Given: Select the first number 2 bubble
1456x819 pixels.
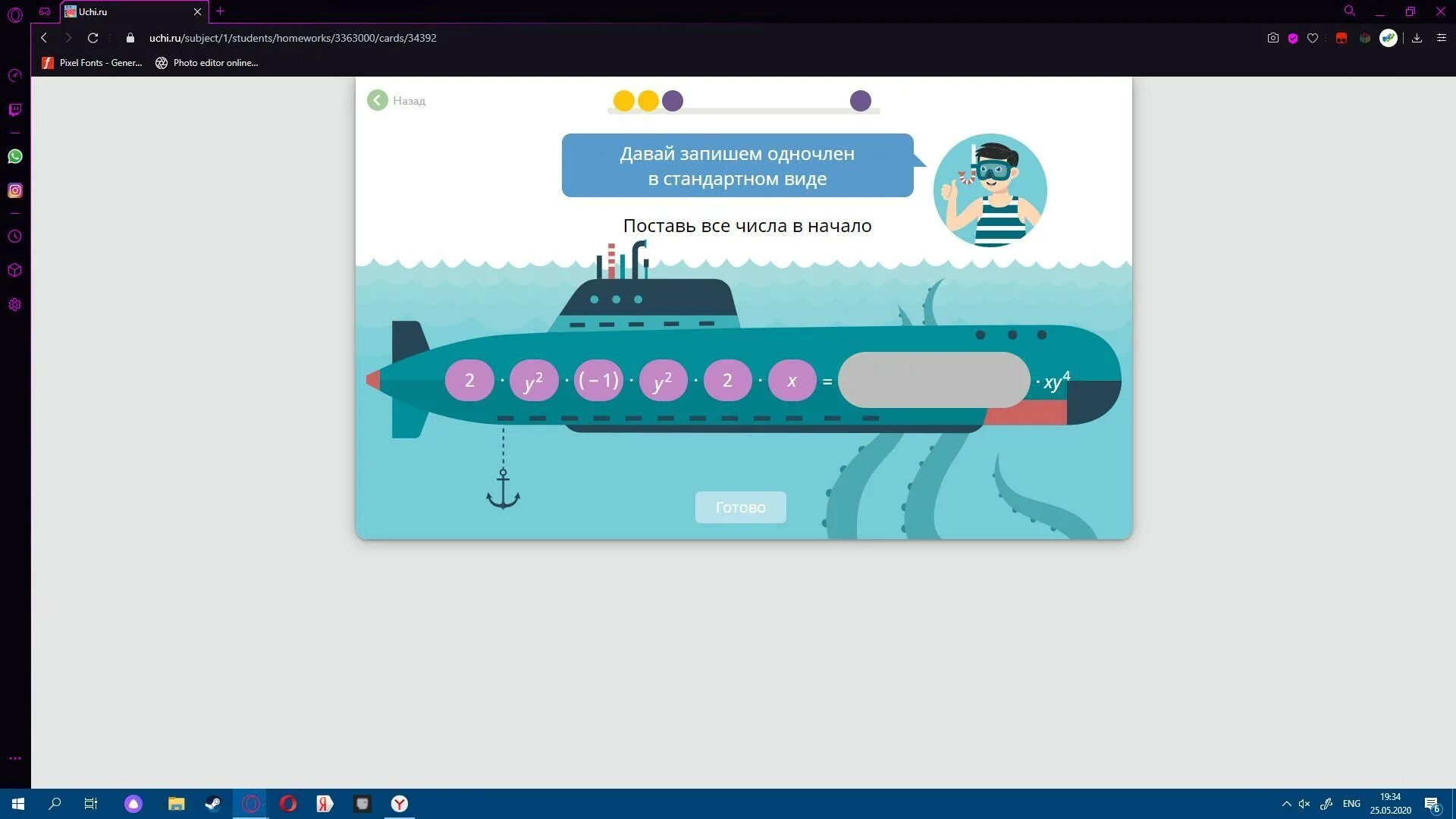Looking at the screenshot, I should point(469,380).
